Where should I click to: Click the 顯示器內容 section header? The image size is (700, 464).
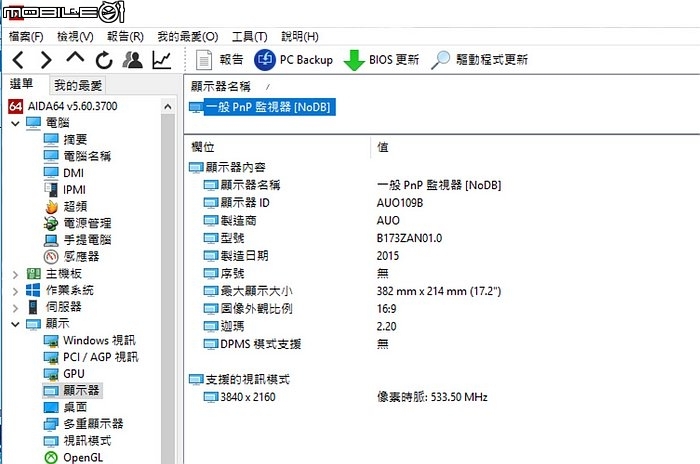coord(227,167)
